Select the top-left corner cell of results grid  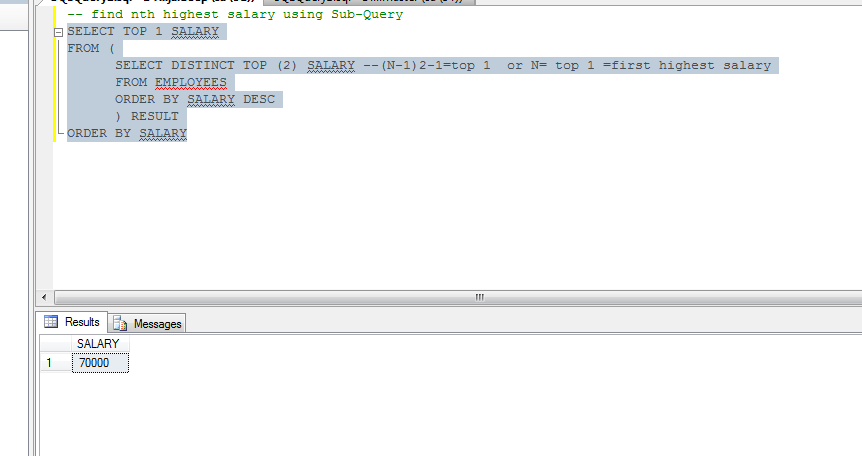56,344
